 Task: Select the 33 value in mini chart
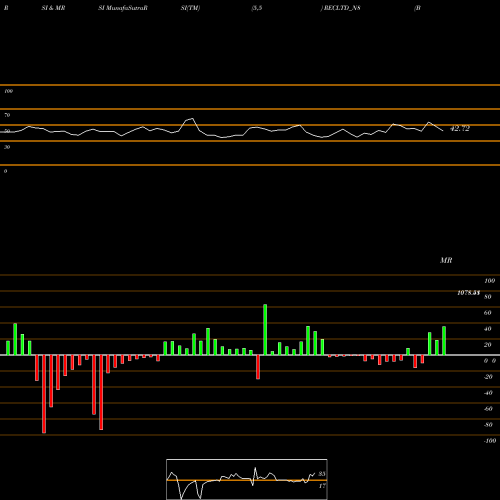coord(322,474)
